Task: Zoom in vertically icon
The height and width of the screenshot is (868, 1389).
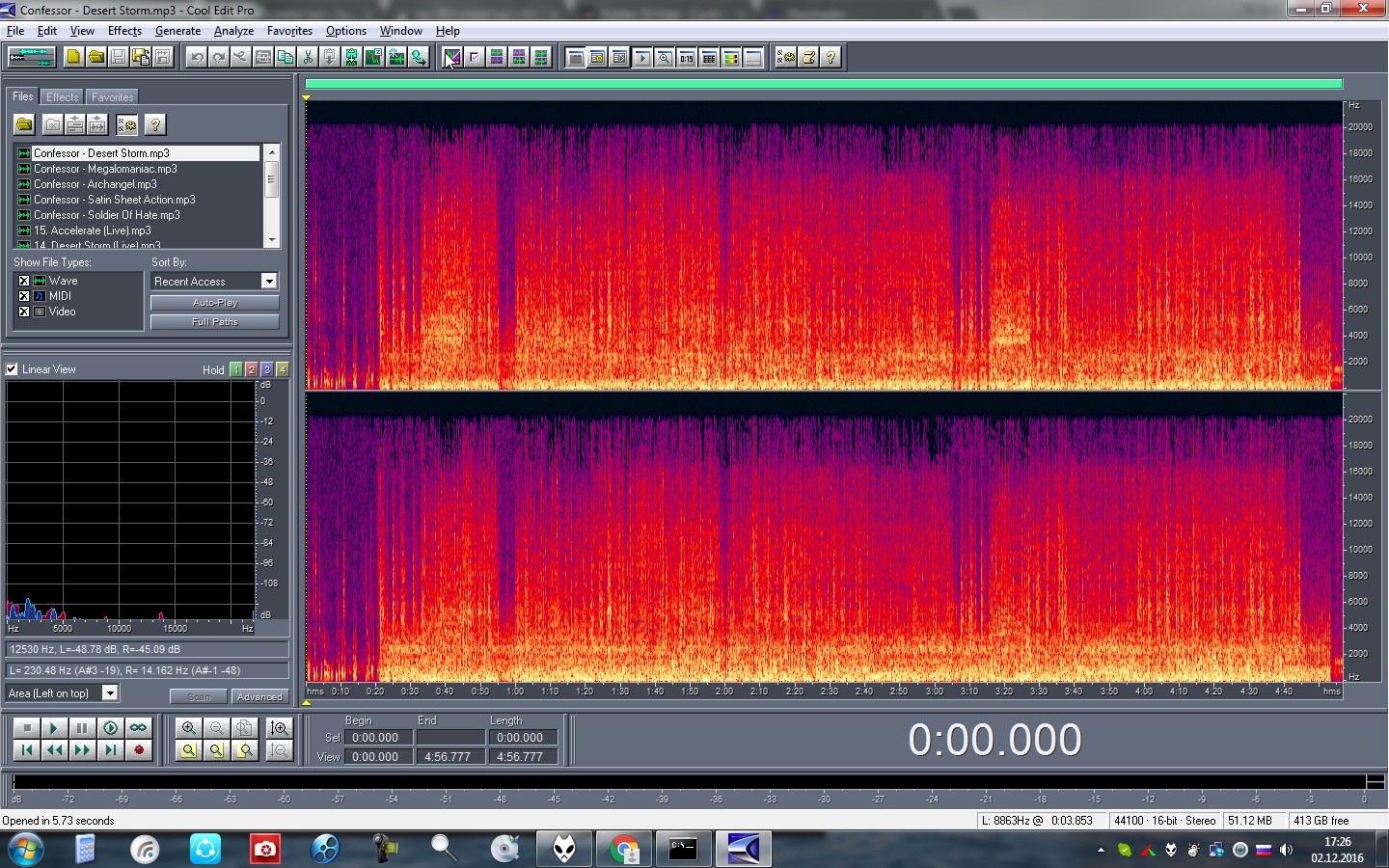Action: click(x=280, y=728)
